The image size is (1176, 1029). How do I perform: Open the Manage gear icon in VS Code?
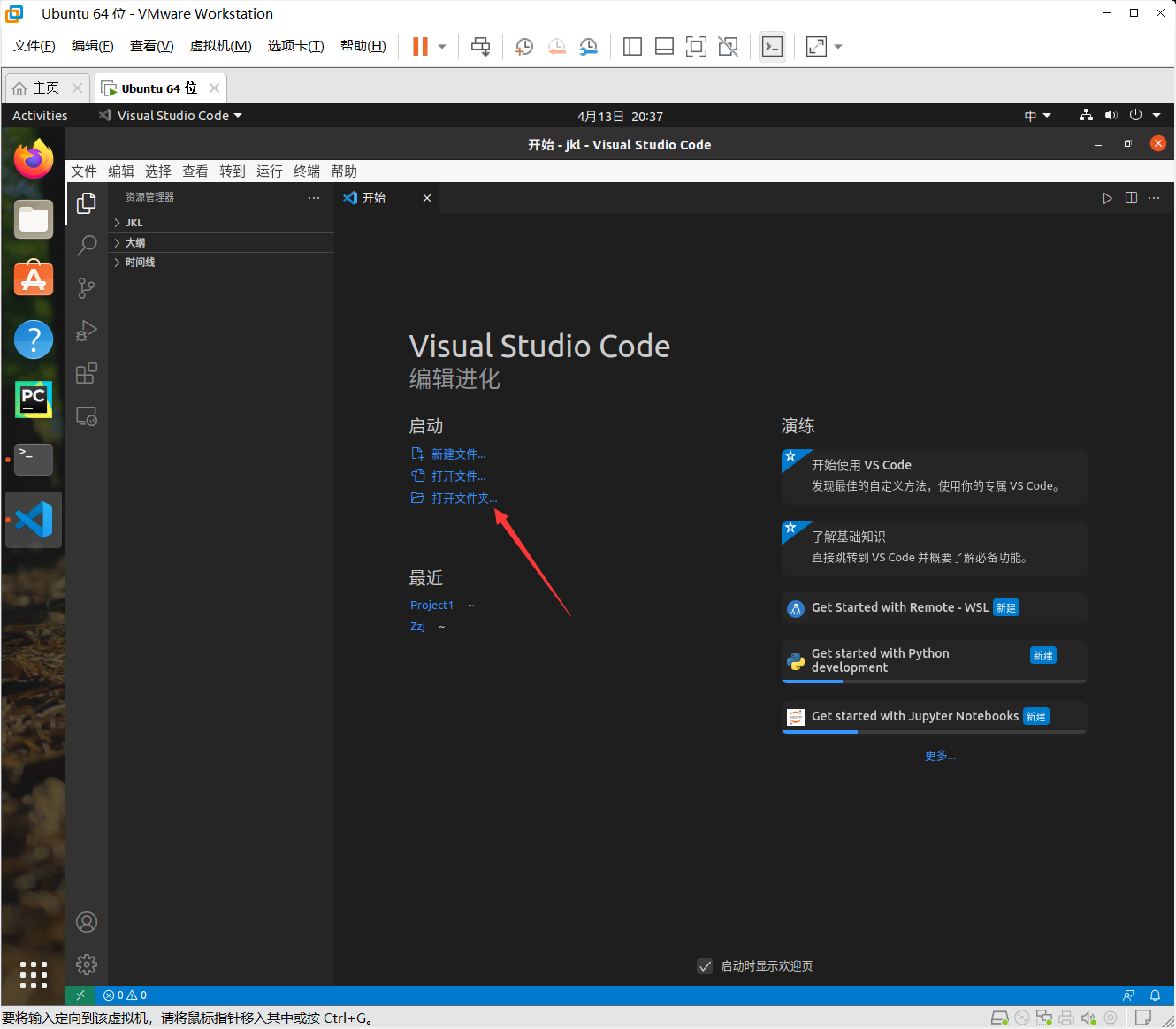(x=87, y=964)
